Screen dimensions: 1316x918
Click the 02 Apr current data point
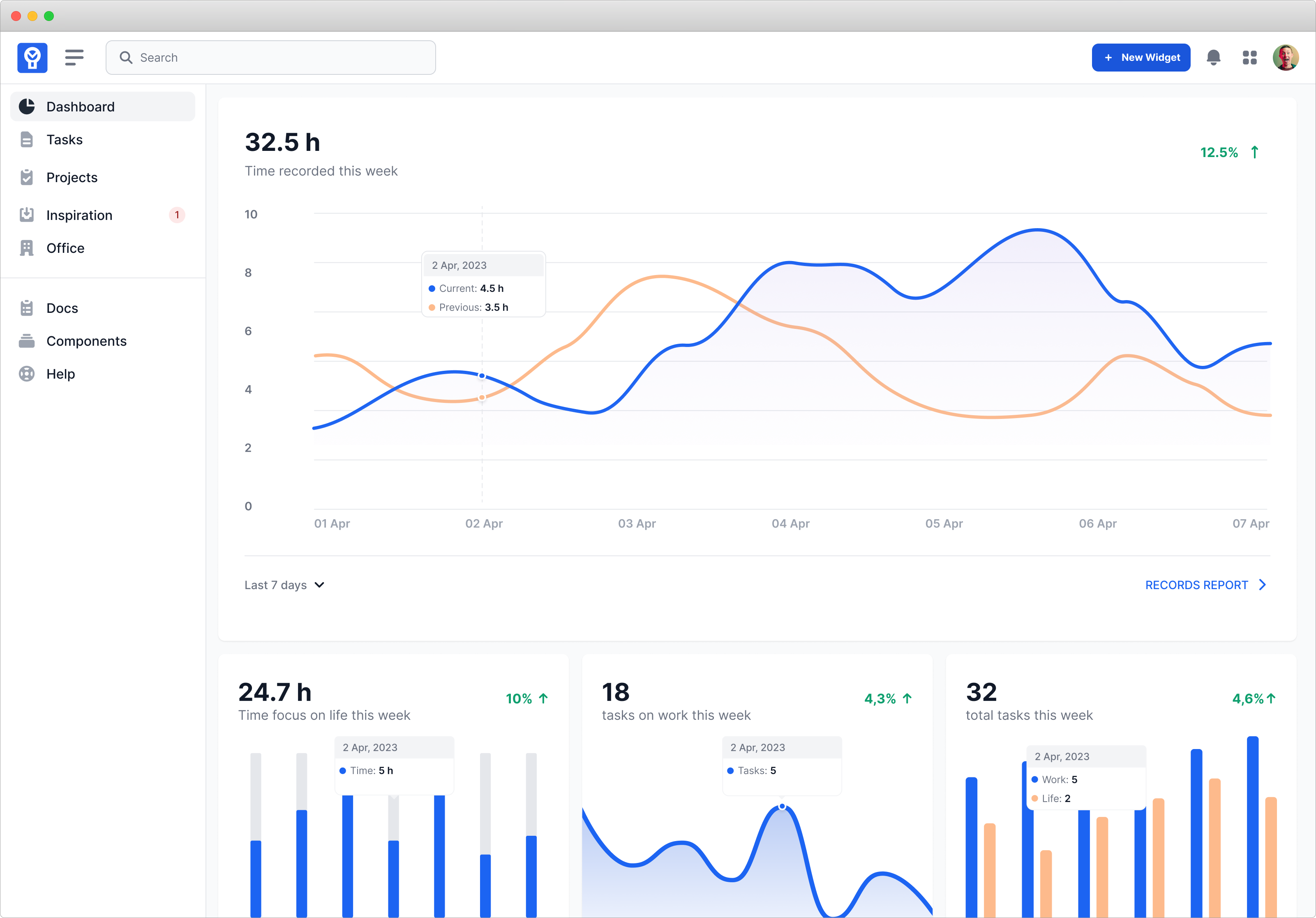point(482,376)
